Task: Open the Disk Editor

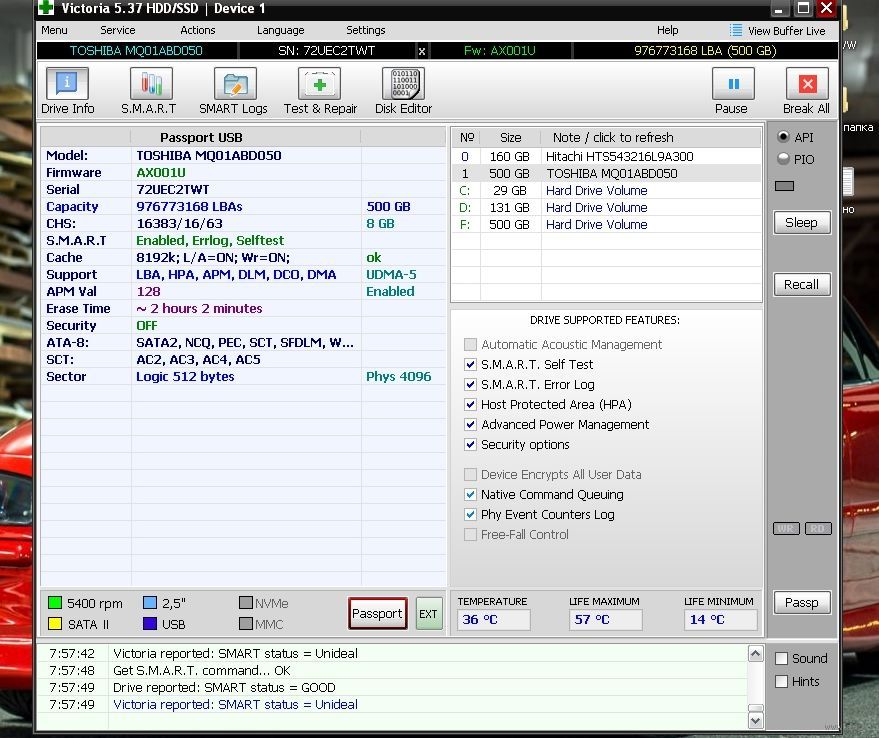Action: pyautogui.click(x=404, y=91)
